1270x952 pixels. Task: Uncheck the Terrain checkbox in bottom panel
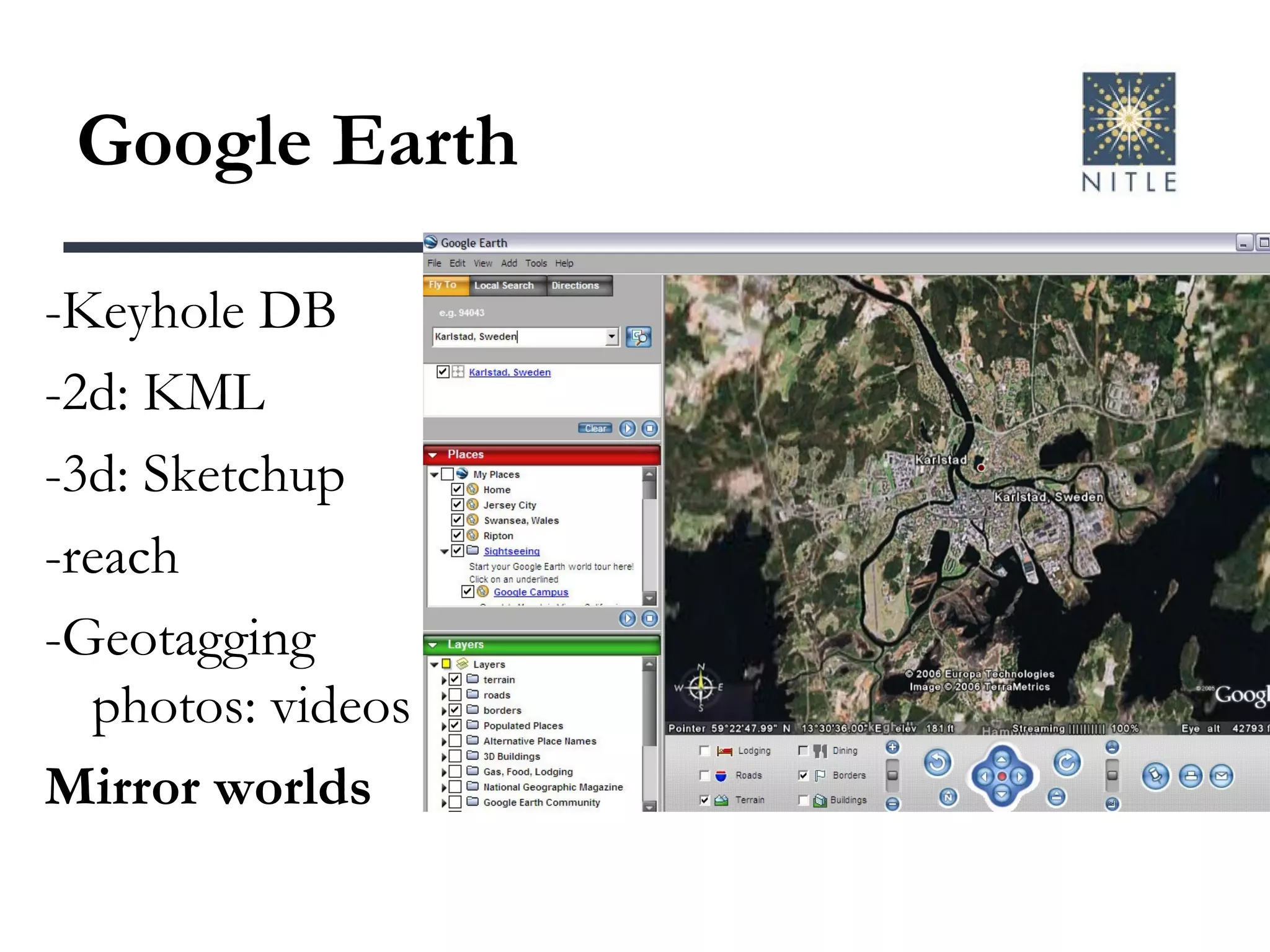point(704,800)
